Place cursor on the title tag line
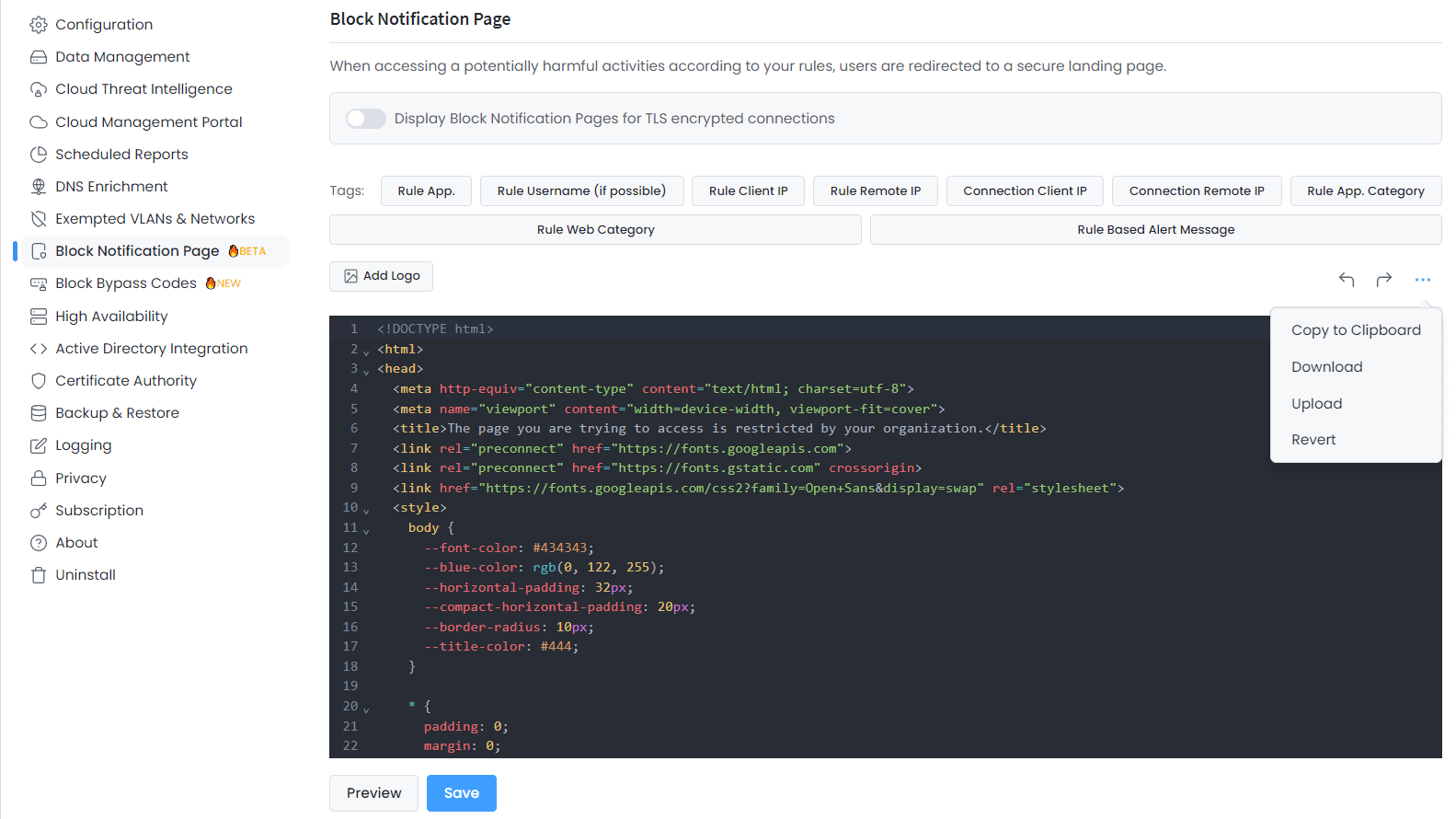This screenshot has height=819, width=1456. (x=719, y=429)
